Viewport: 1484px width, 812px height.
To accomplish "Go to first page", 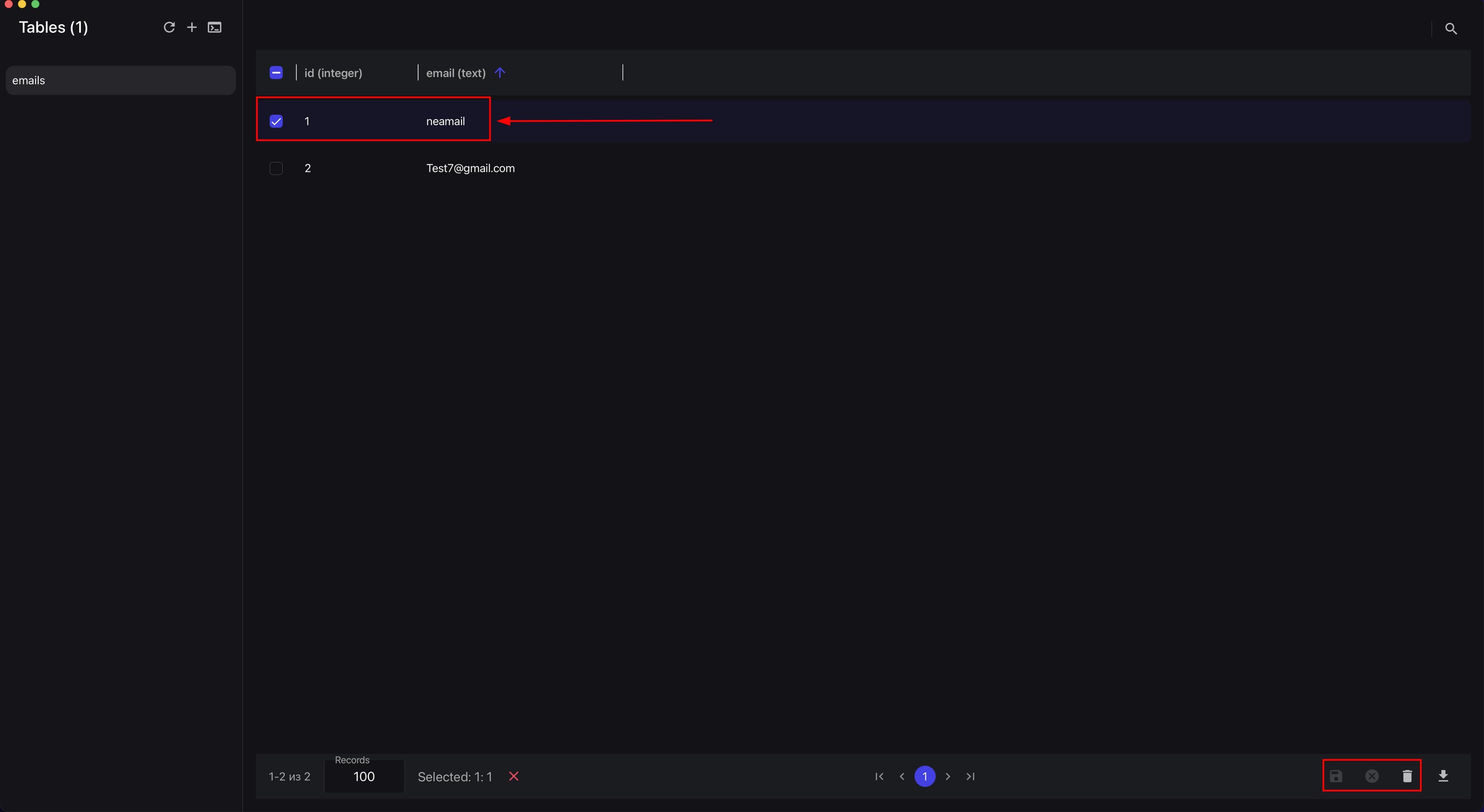I will (879, 776).
